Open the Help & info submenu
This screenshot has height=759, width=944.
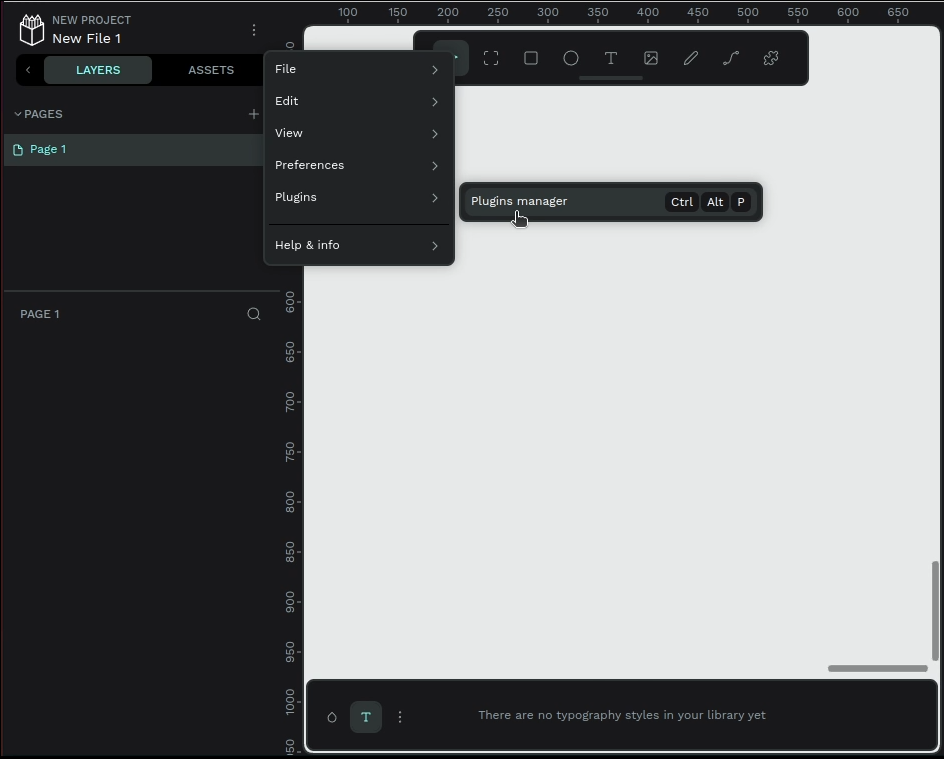358,245
